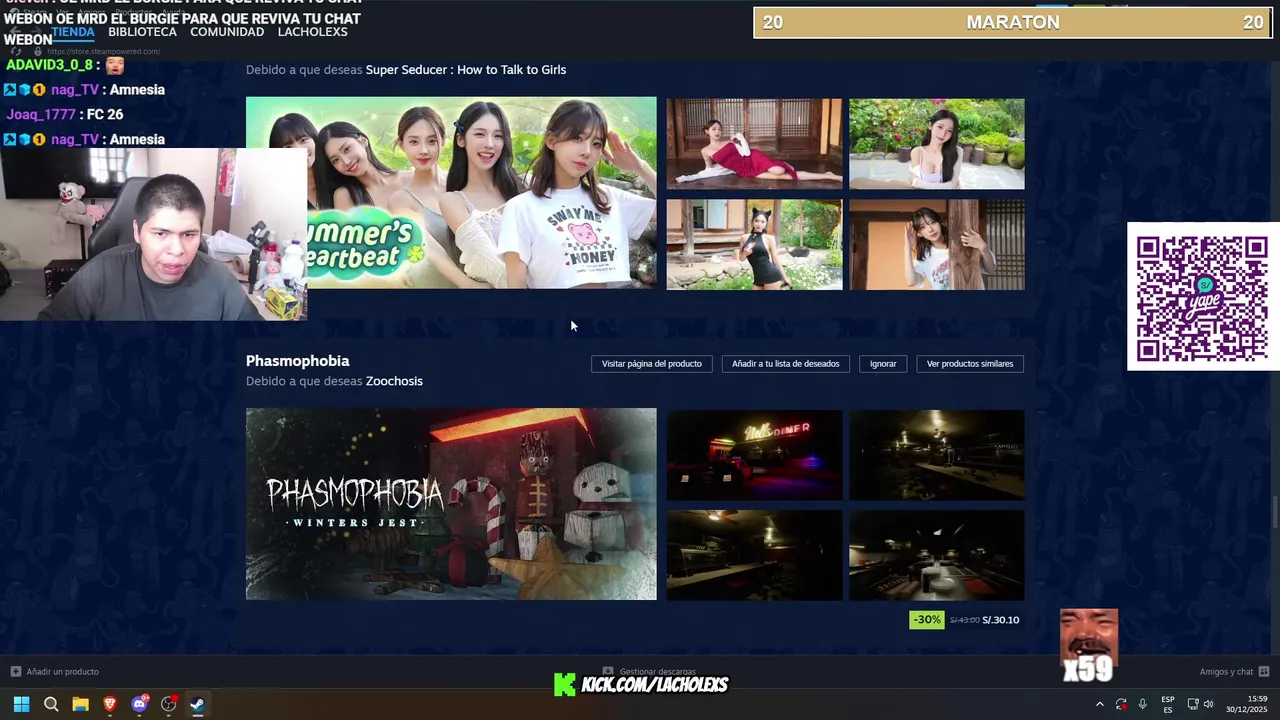This screenshot has width=1280, height=720.
Task: Open File Explorer from the taskbar
Action: pyautogui.click(x=80, y=704)
